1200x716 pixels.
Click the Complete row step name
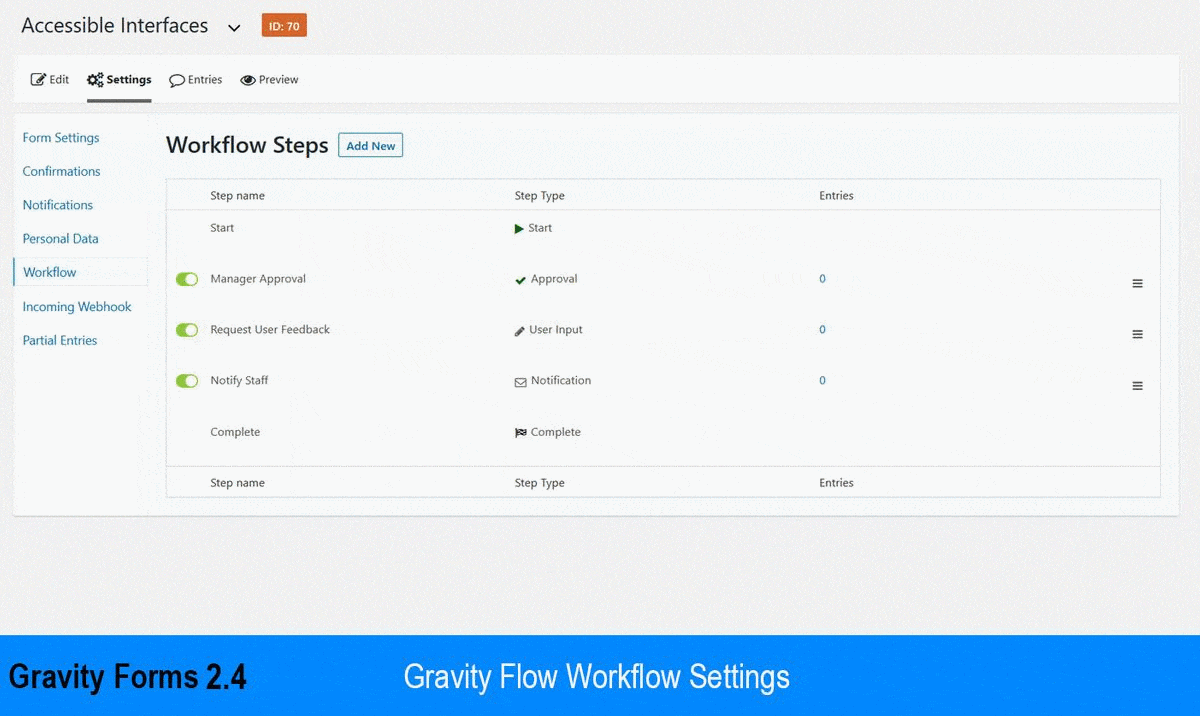pos(235,432)
